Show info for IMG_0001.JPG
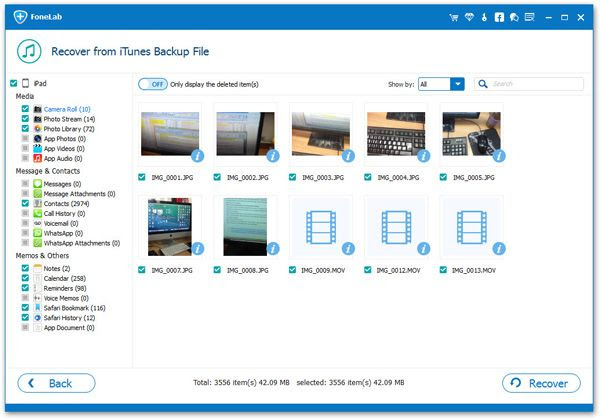600x419 pixels. coord(197,156)
